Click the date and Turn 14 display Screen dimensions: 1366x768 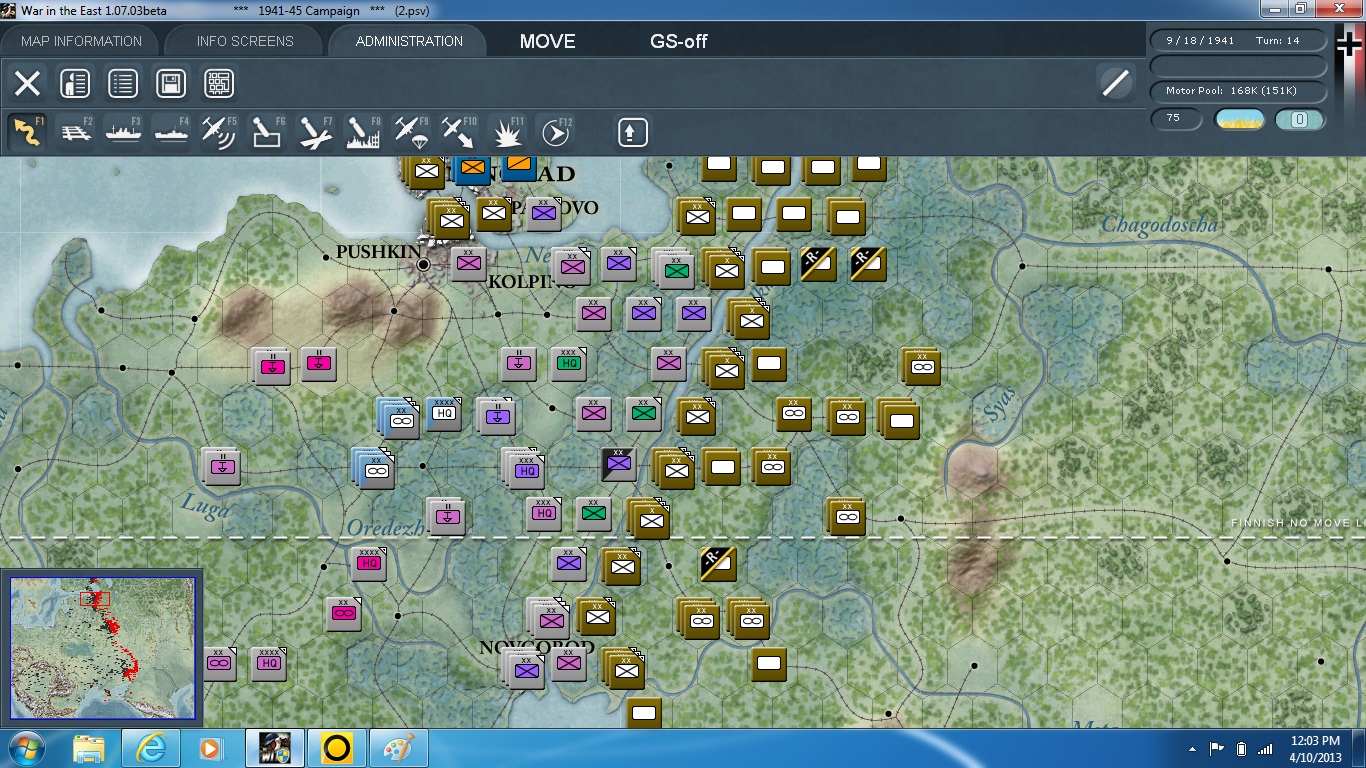coord(1239,41)
